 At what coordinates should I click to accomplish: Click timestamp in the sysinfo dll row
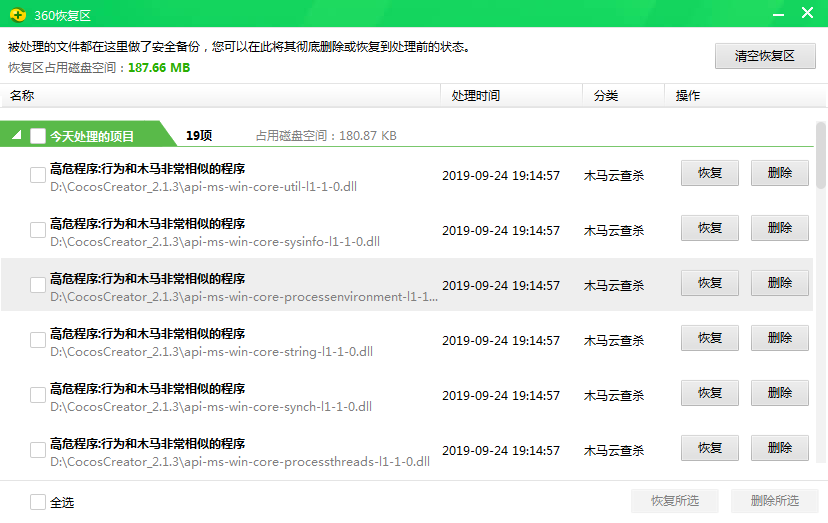click(x=501, y=230)
